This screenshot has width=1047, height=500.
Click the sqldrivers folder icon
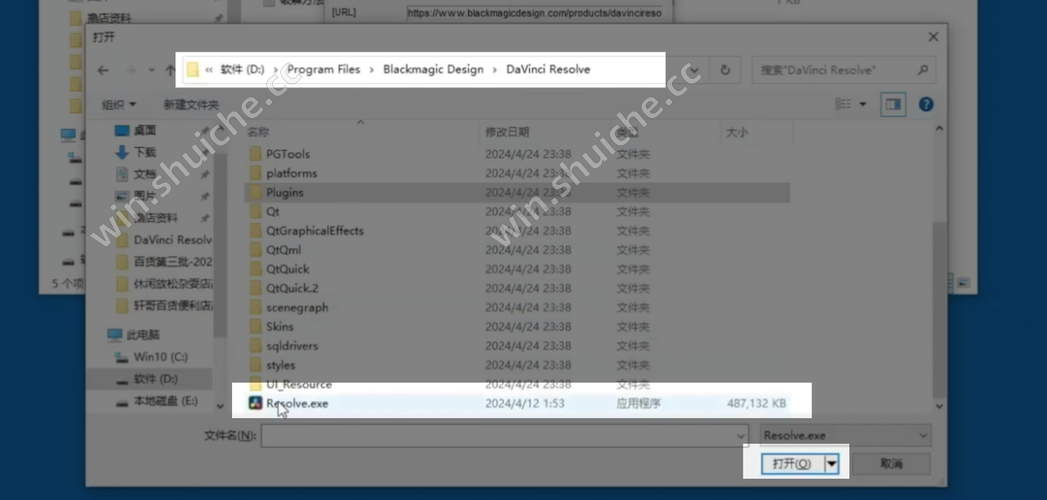coord(255,346)
